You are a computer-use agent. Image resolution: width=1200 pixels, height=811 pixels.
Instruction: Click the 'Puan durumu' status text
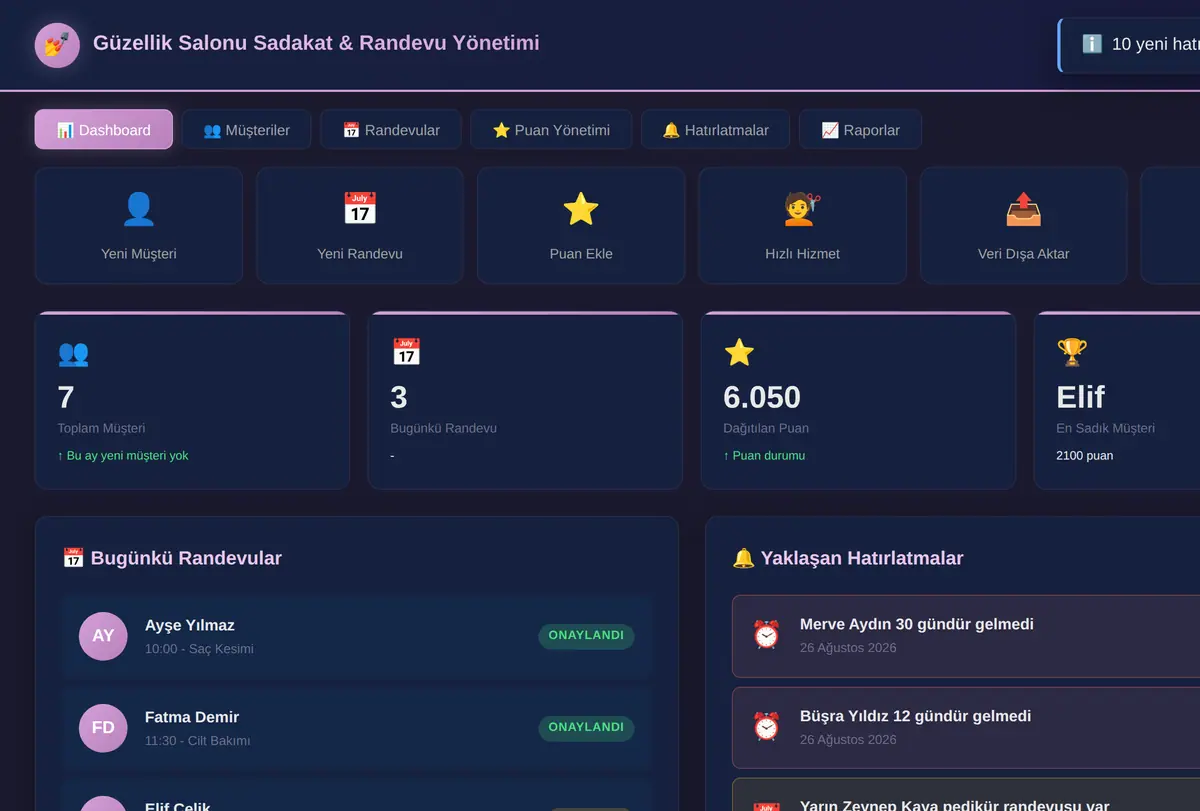pos(764,456)
